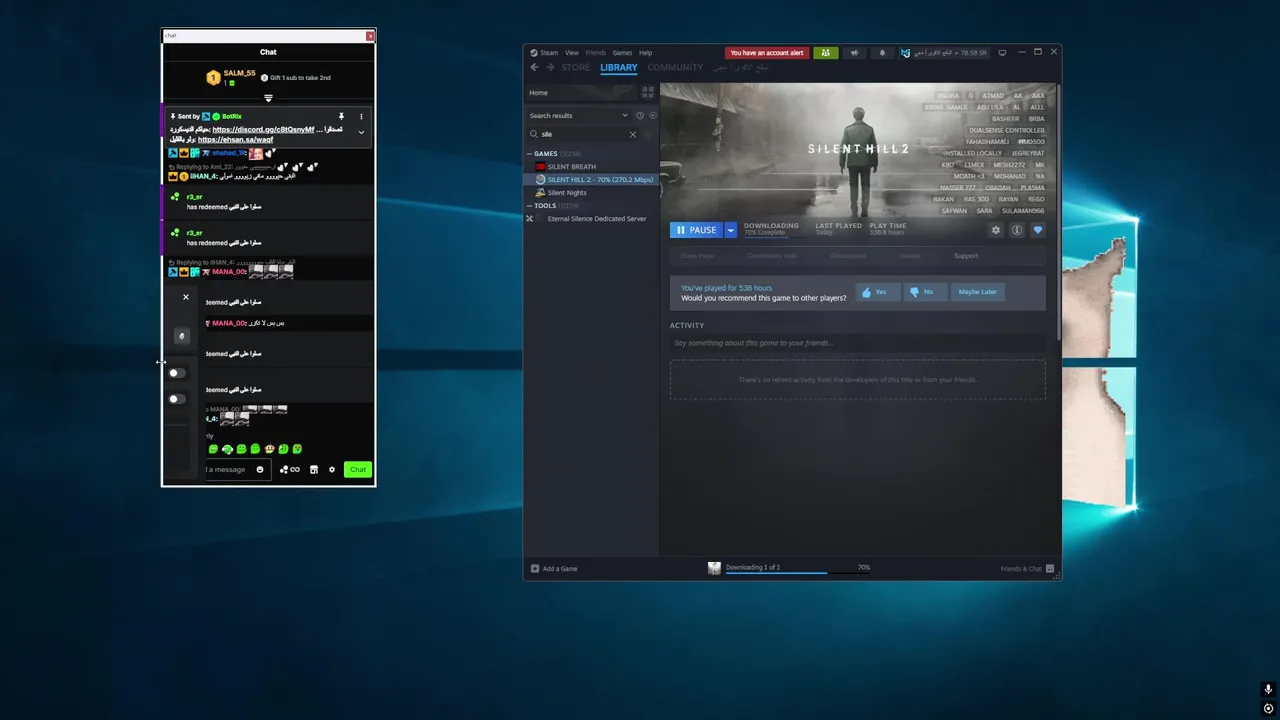This screenshot has height=720, width=1280.
Task: Switch to Big Picture mode icon
Action: [1003, 53]
